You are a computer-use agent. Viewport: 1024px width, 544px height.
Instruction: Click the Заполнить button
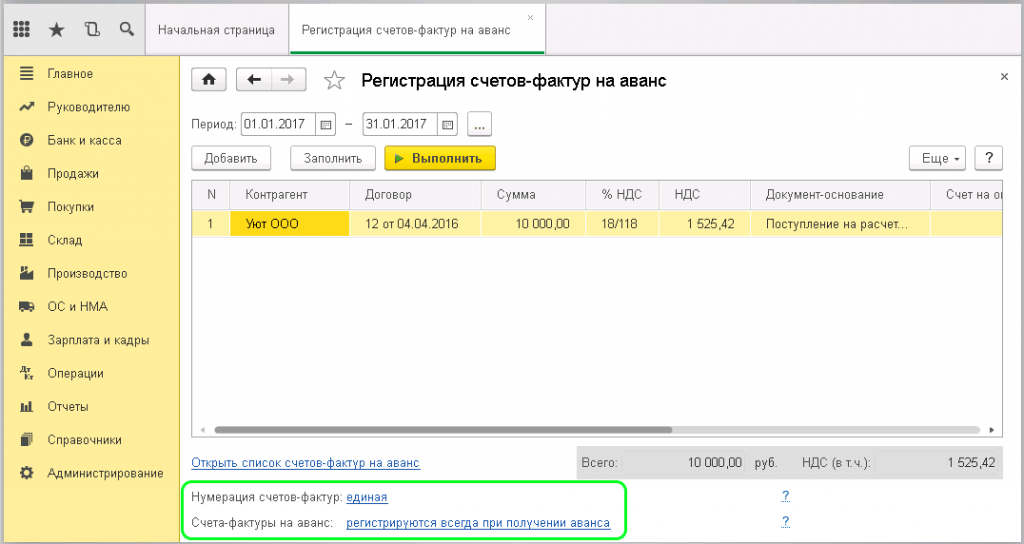(332, 158)
